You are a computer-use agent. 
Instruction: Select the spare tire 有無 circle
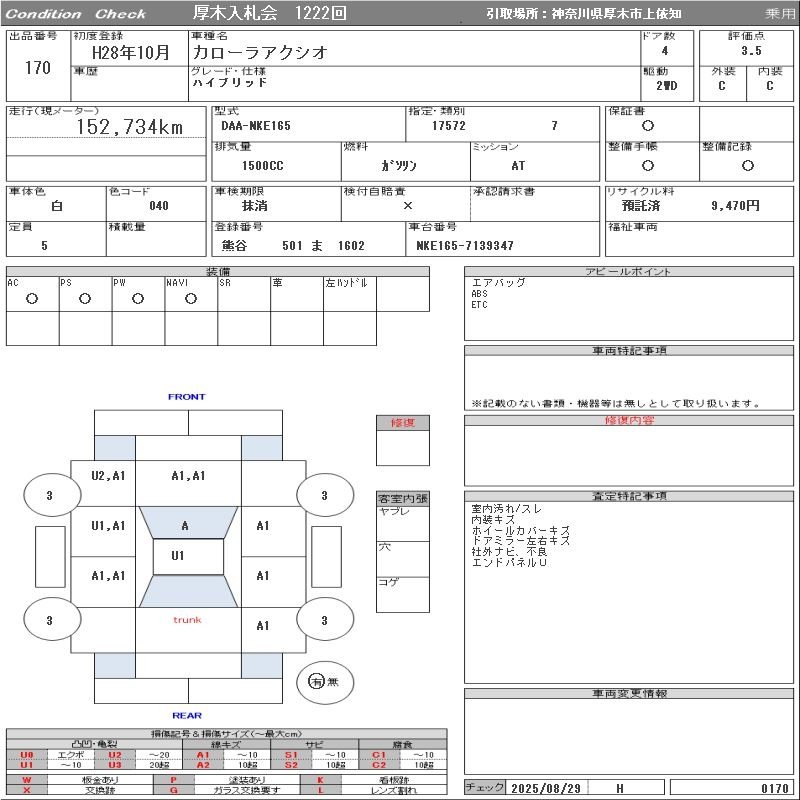pos(325,682)
